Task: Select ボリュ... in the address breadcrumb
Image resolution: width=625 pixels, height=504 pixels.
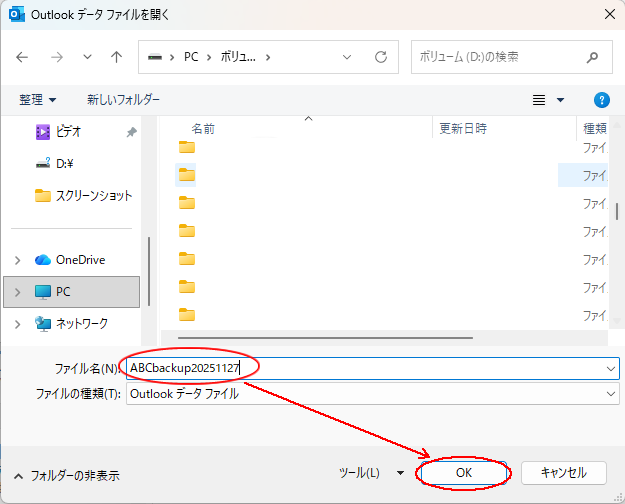Action: tap(238, 57)
